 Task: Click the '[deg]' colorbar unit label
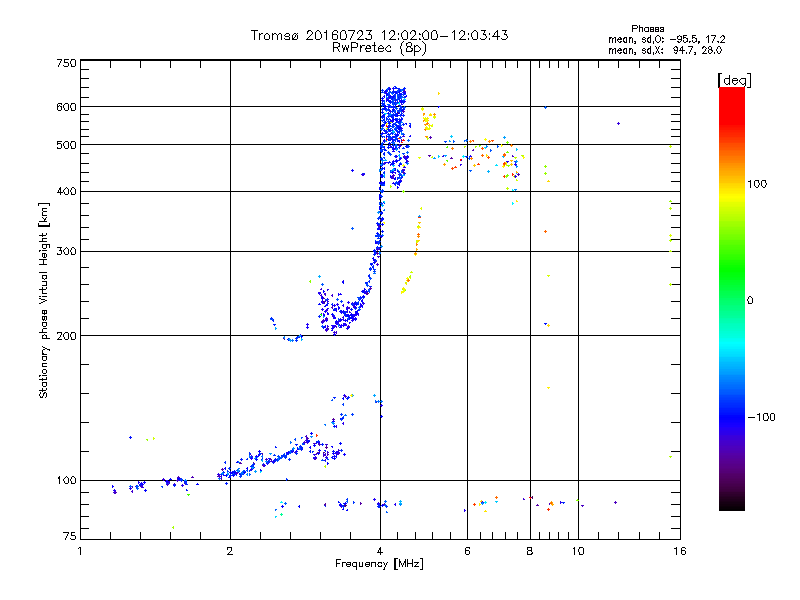pos(734,80)
